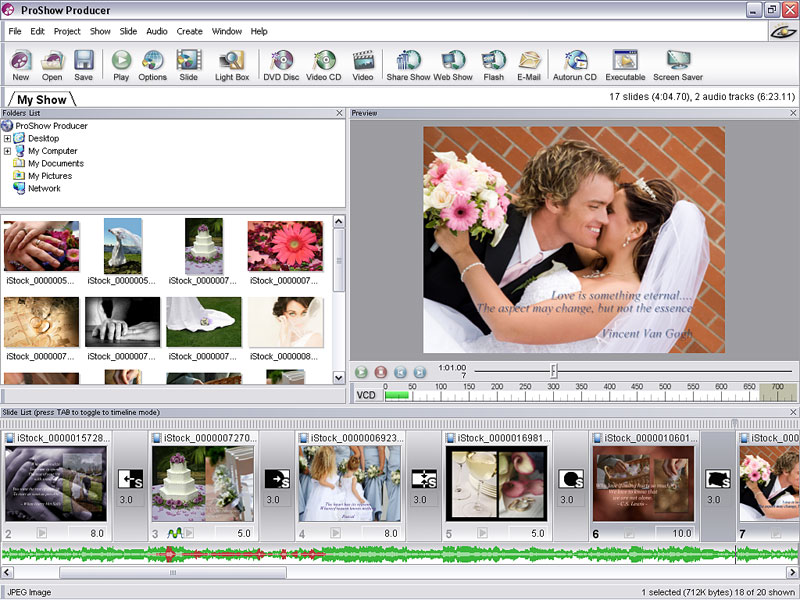Switch to the My Show tab
This screenshot has height=600, width=800.
[x=41, y=100]
